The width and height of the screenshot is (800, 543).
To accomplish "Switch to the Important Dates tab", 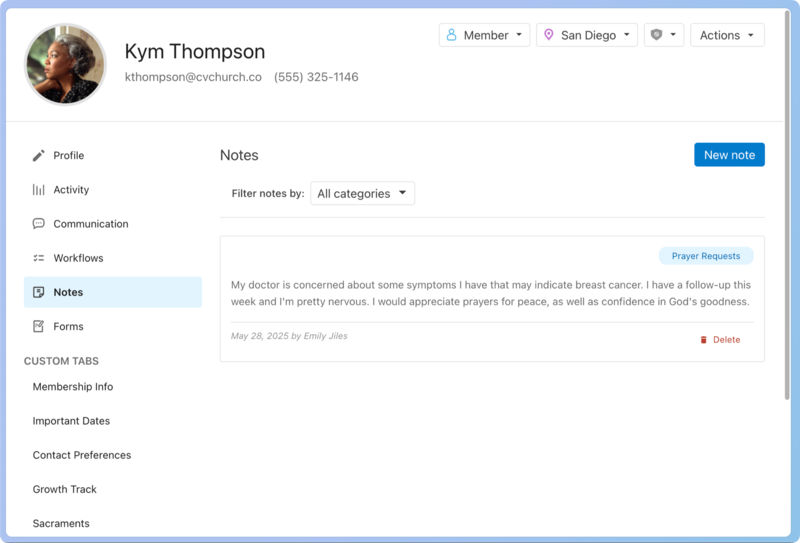I will (71, 421).
